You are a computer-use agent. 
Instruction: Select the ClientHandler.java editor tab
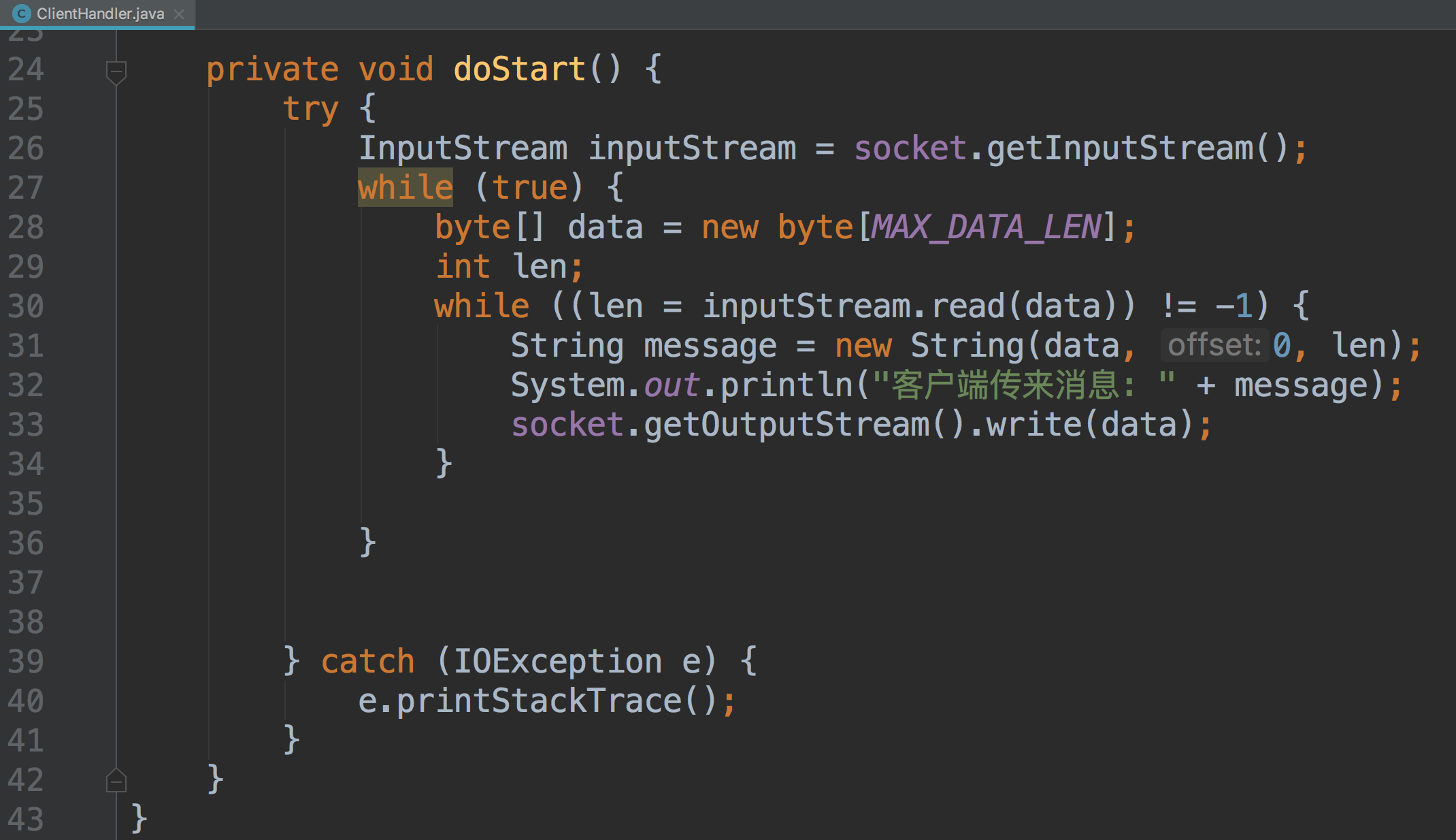[x=100, y=14]
